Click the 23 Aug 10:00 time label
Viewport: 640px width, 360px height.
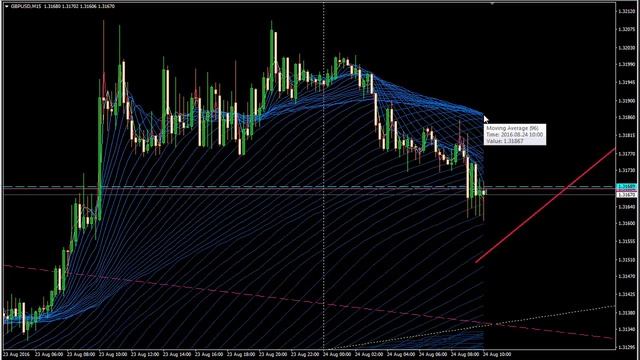pyautogui.click(x=113, y=354)
